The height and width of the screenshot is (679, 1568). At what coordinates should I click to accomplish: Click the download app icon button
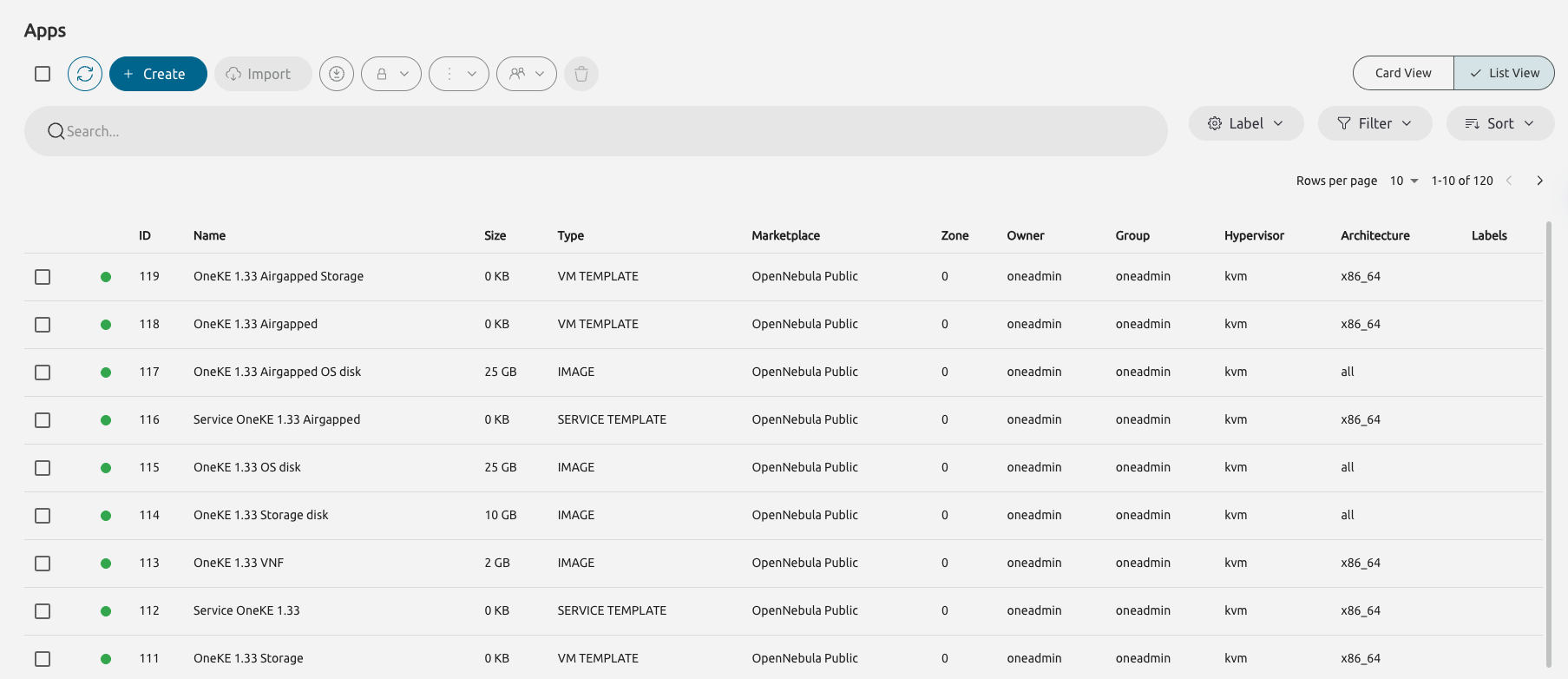337,74
